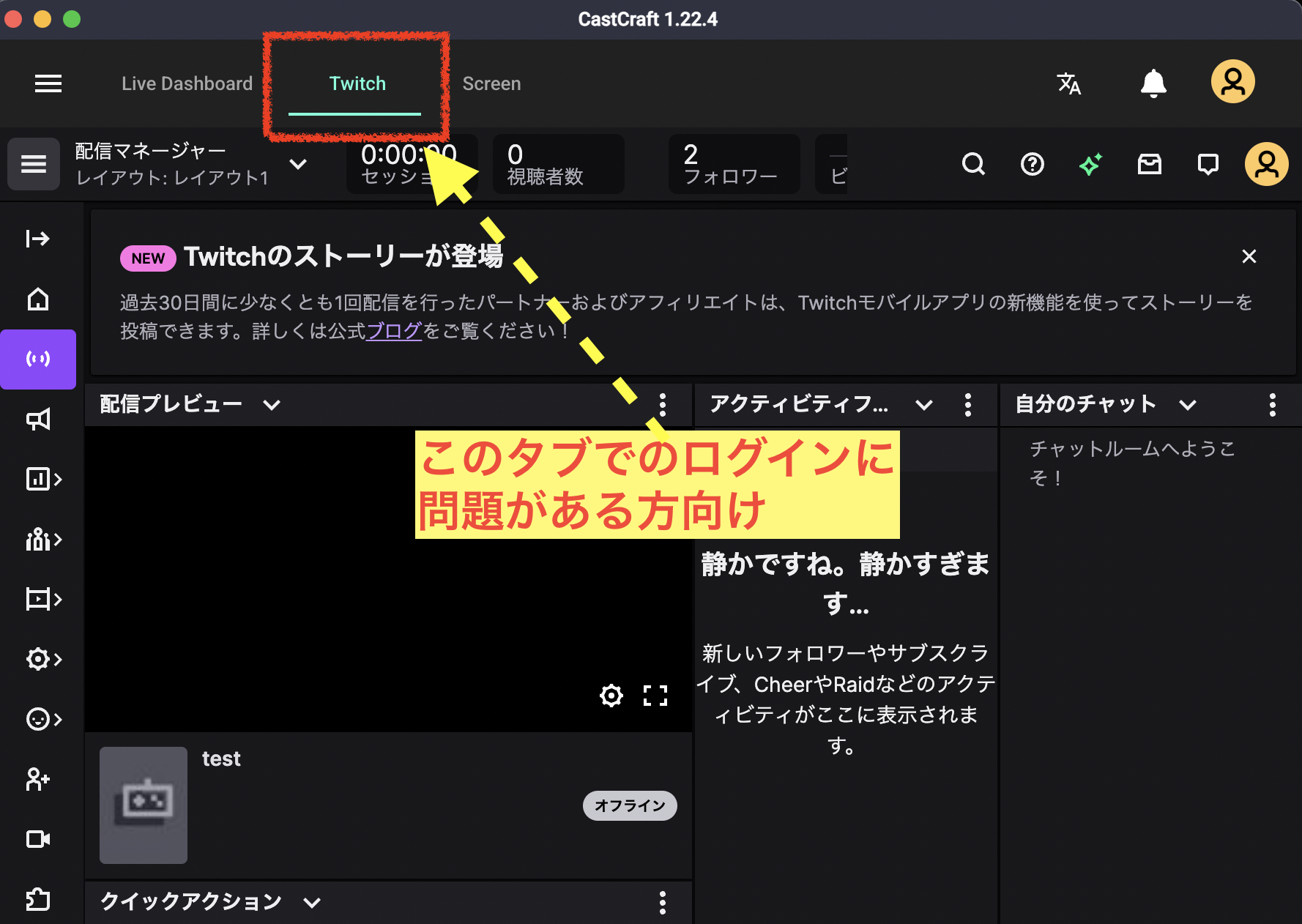The height and width of the screenshot is (924, 1302).
Task: Go to the Home sidebar icon
Action: pos(38,299)
